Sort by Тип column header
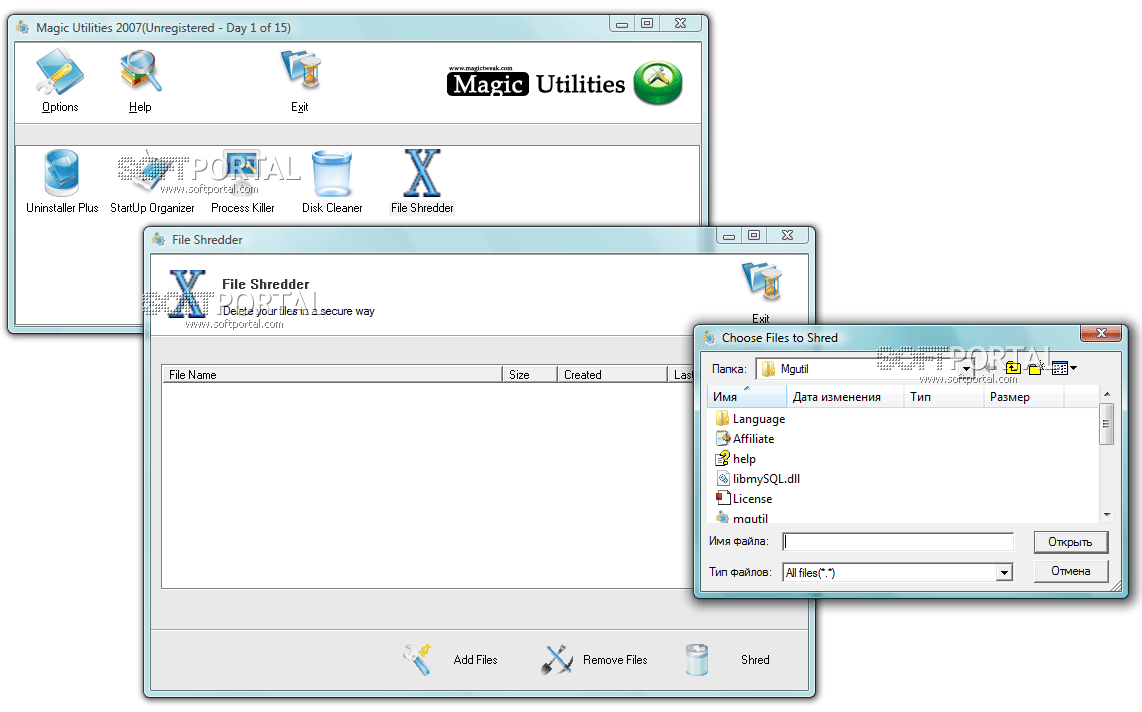 [x=944, y=397]
